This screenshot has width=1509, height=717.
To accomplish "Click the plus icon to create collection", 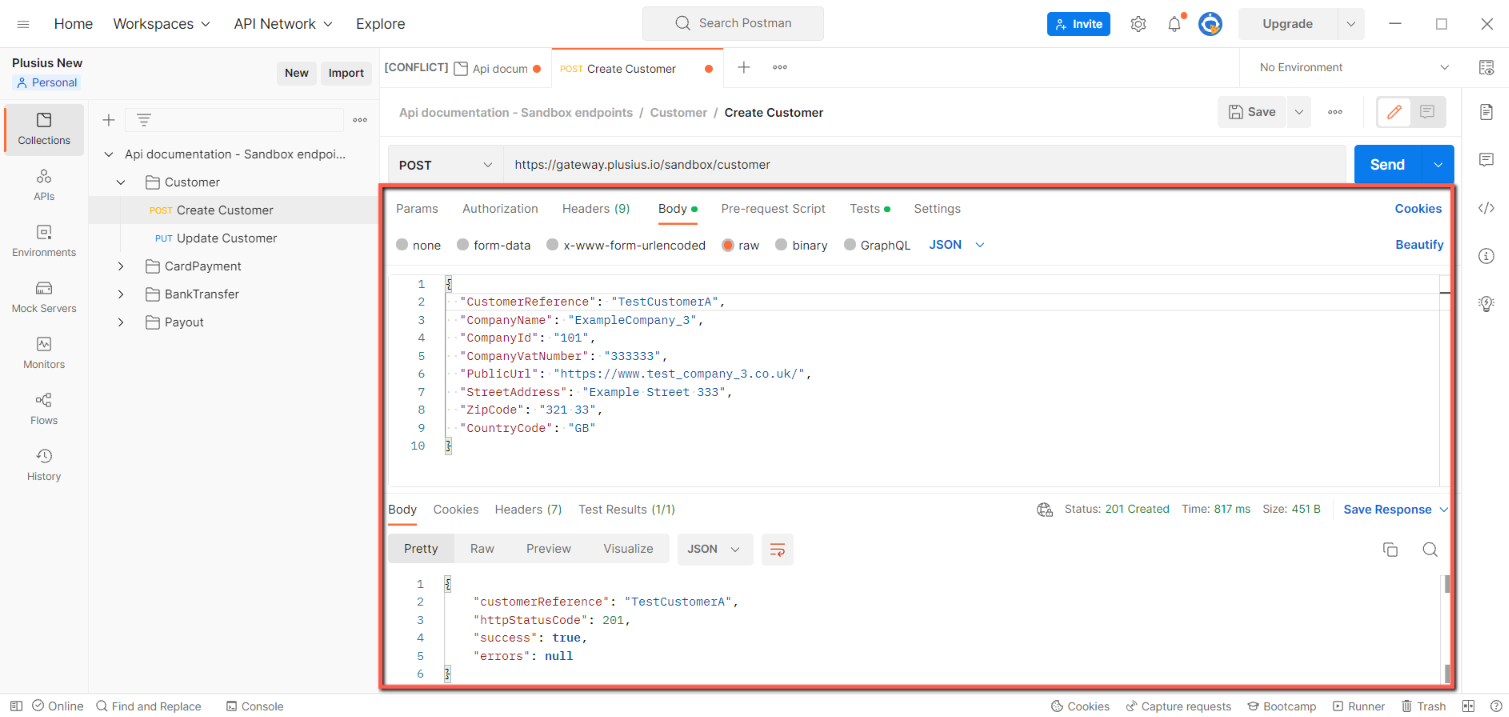I will [109, 120].
